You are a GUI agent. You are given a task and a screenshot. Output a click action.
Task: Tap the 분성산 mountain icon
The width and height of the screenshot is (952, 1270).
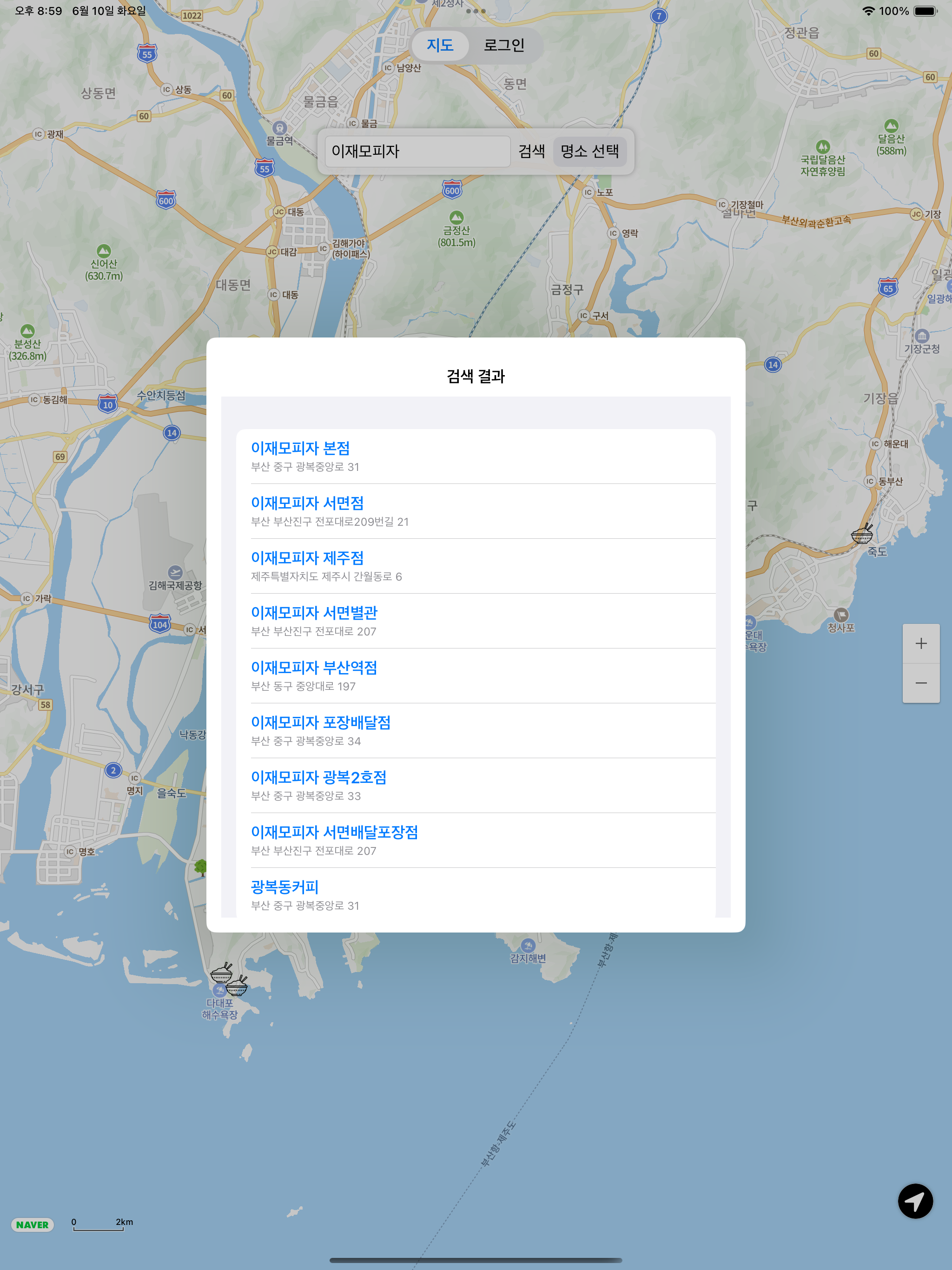[x=27, y=331]
